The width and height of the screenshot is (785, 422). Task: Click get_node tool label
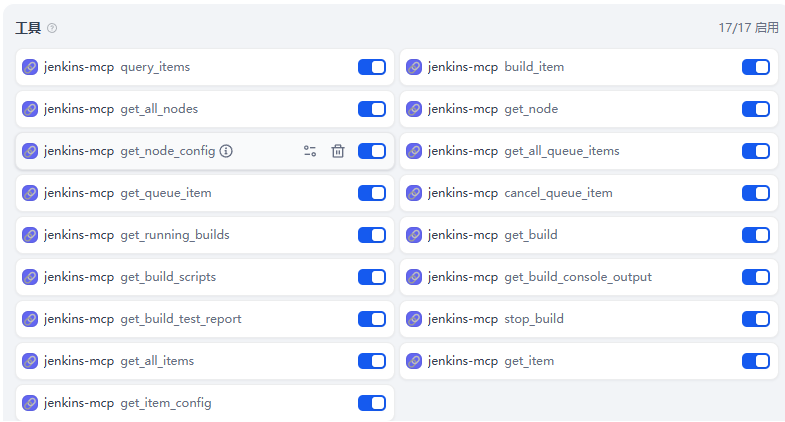click(x=531, y=109)
